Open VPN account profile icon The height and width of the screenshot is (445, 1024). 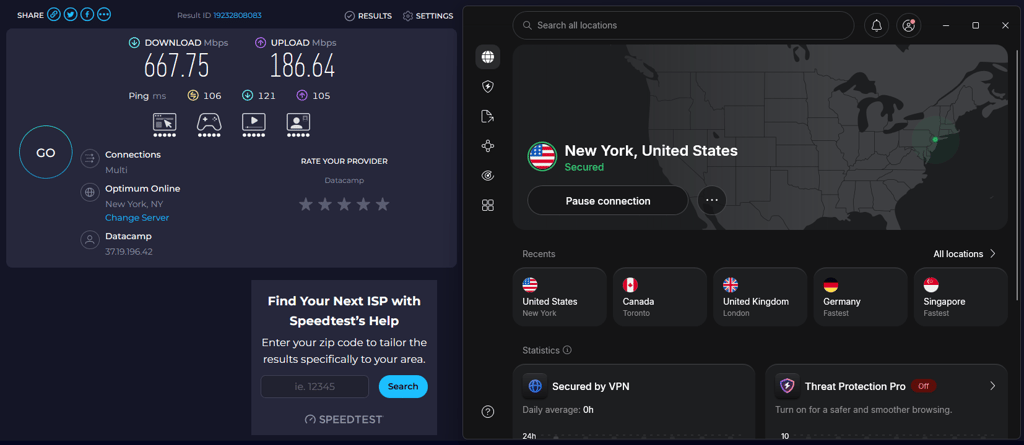[x=908, y=25]
